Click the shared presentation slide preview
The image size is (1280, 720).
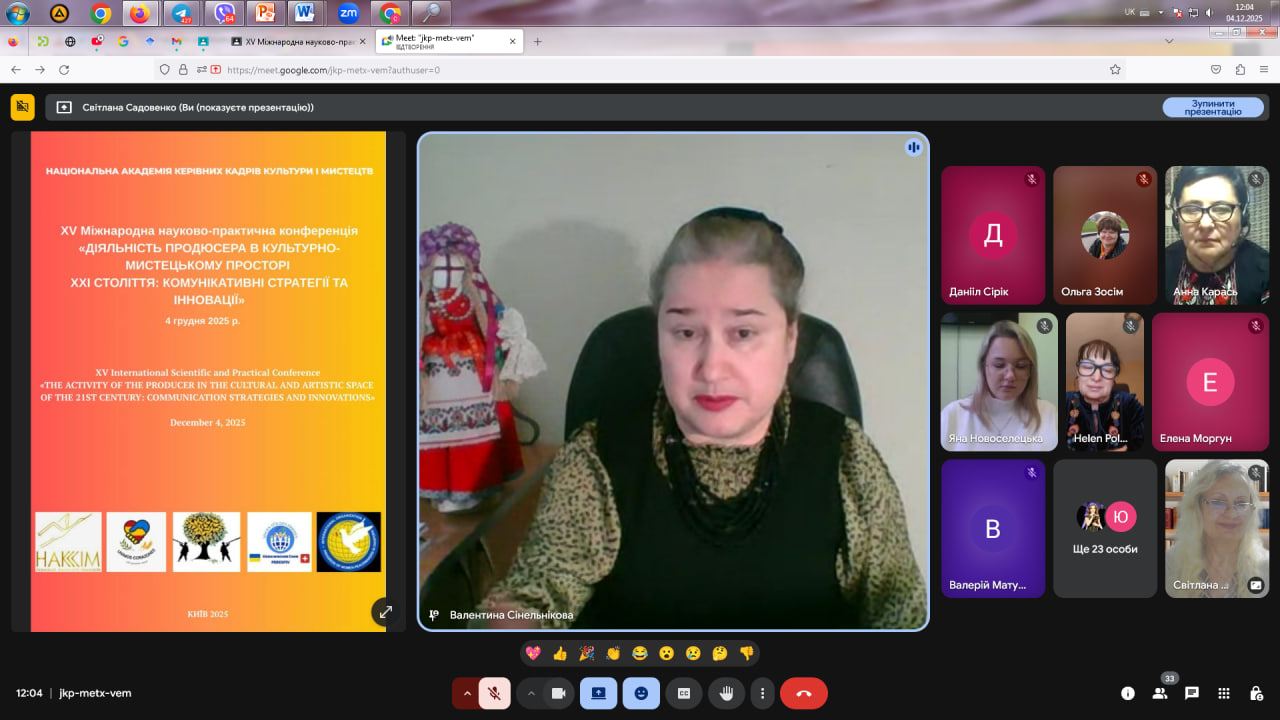tap(208, 381)
